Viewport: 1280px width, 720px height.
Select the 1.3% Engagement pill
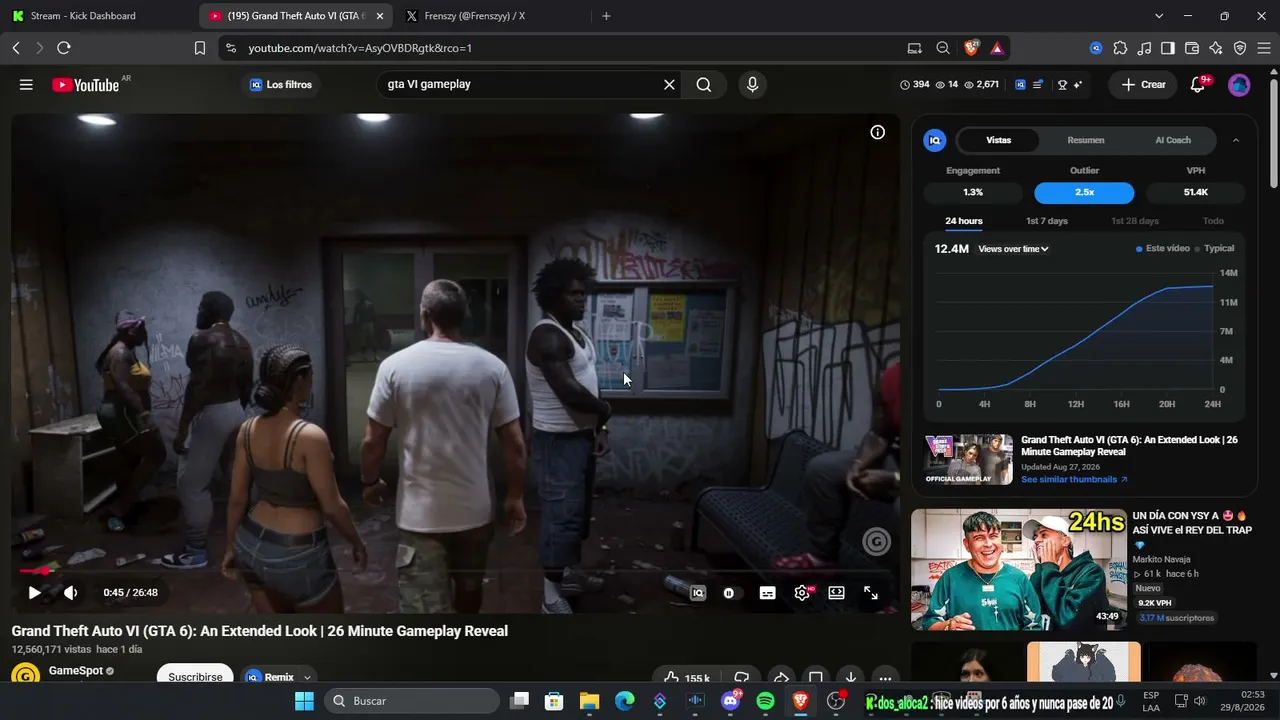tap(973, 193)
